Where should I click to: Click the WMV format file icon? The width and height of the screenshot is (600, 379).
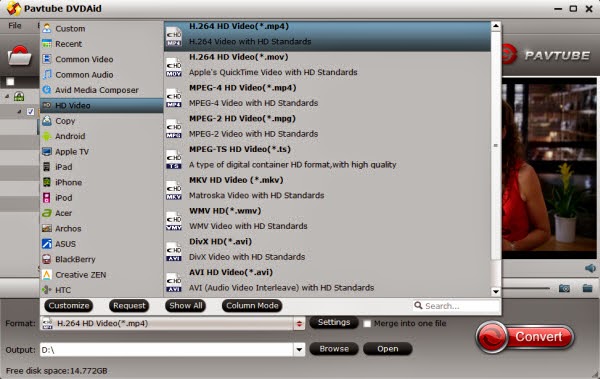pyautogui.click(x=174, y=221)
